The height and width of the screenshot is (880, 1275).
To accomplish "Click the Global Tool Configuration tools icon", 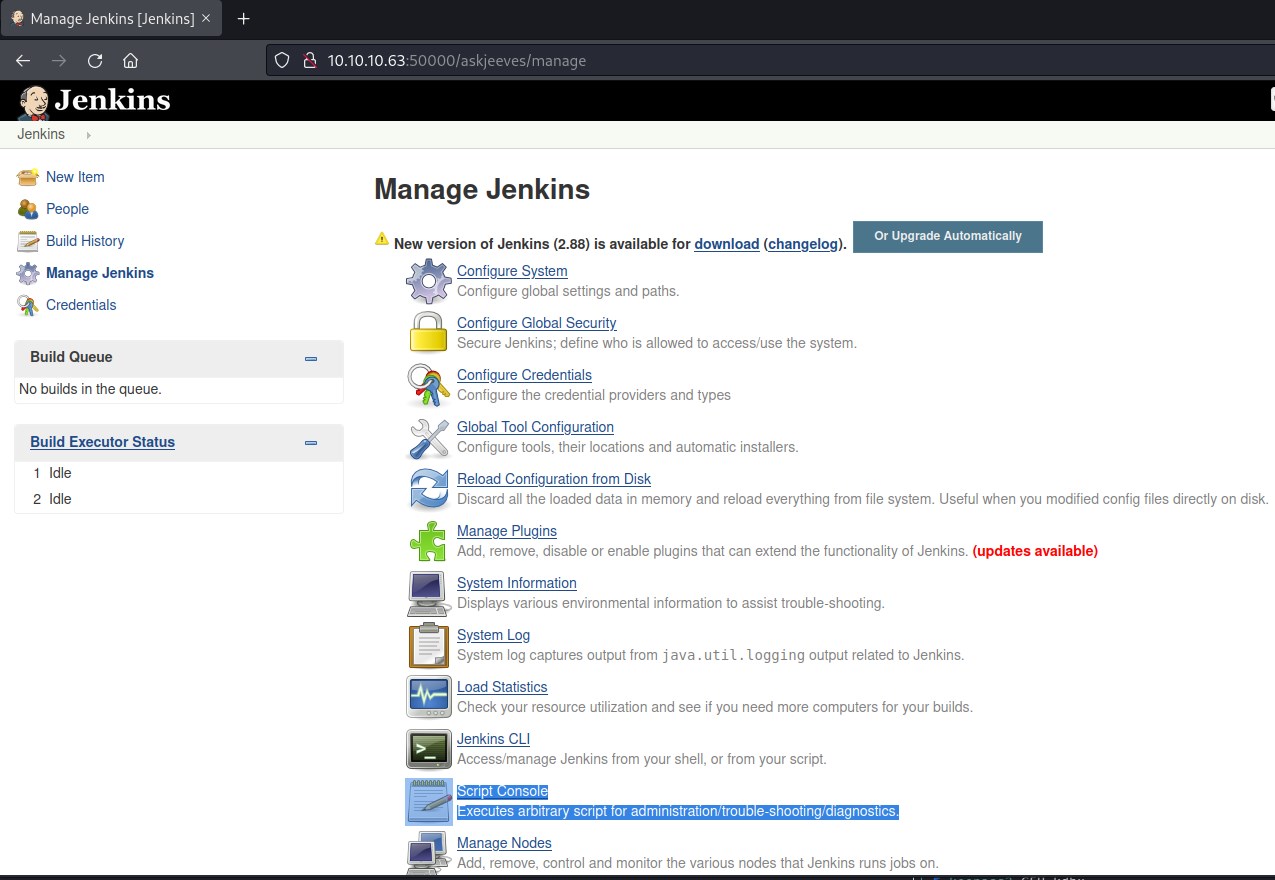I will (x=429, y=437).
